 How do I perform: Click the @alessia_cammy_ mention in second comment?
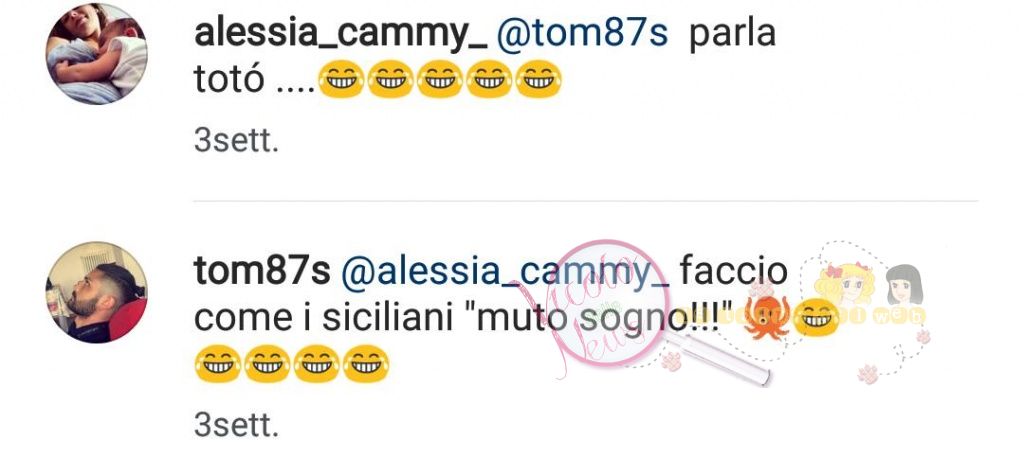click(505, 272)
